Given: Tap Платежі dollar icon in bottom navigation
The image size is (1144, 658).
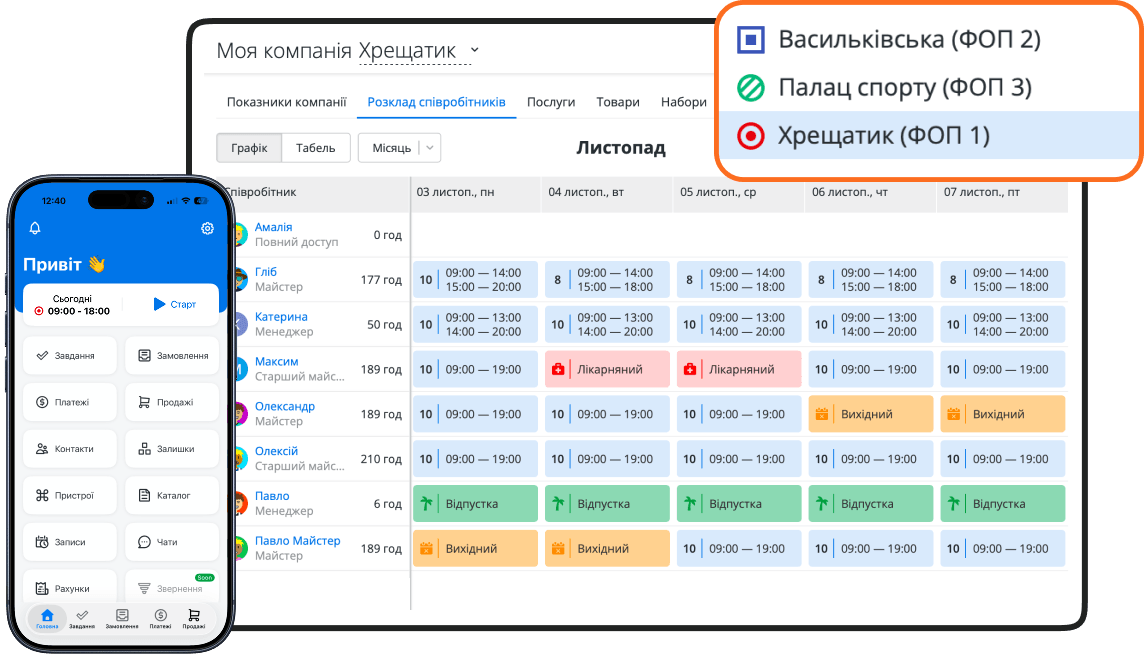Looking at the screenshot, I should (161, 618).
